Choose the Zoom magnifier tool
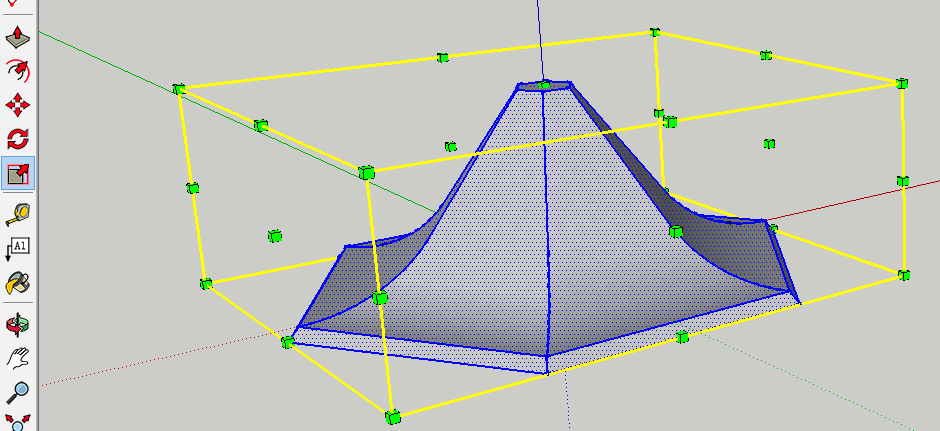Image resolution: width=940 pixels, height=431 pixels. click(x=18, y=392)
